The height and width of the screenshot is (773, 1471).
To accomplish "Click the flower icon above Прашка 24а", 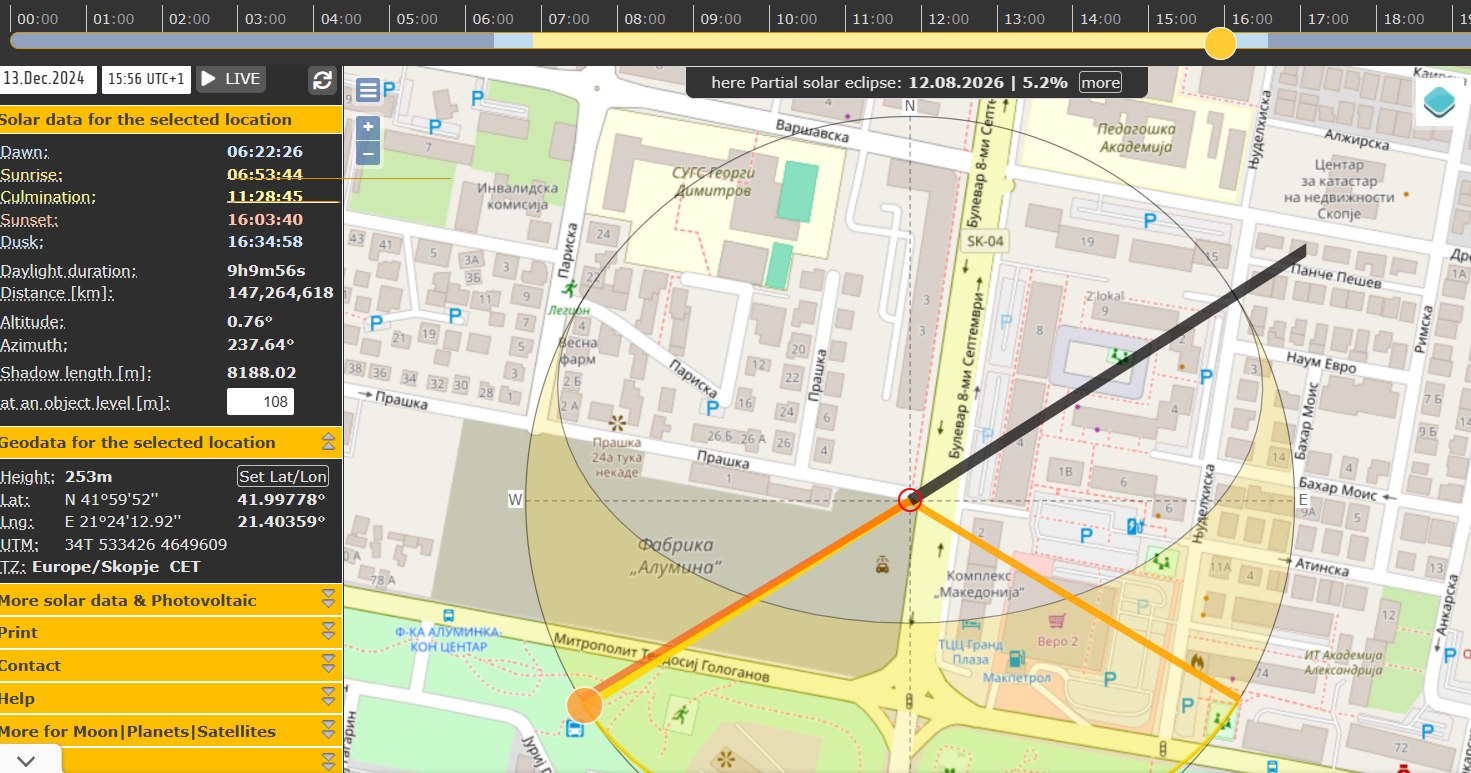I will coord(616,421).
